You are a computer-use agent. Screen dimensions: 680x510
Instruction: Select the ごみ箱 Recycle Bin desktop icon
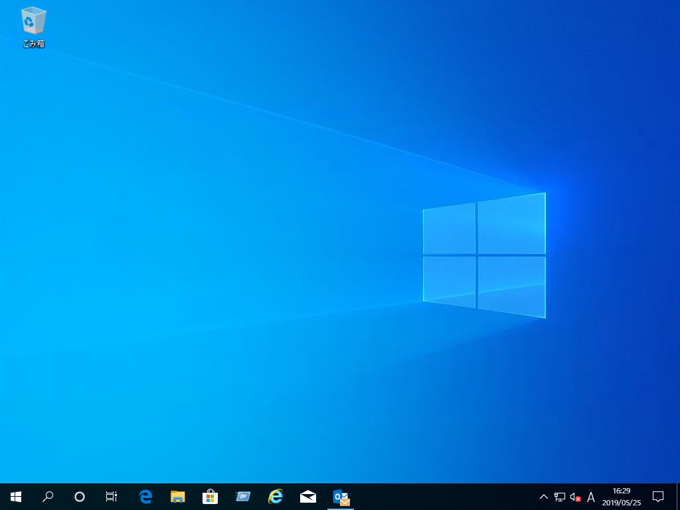click(x=33, y=27)
